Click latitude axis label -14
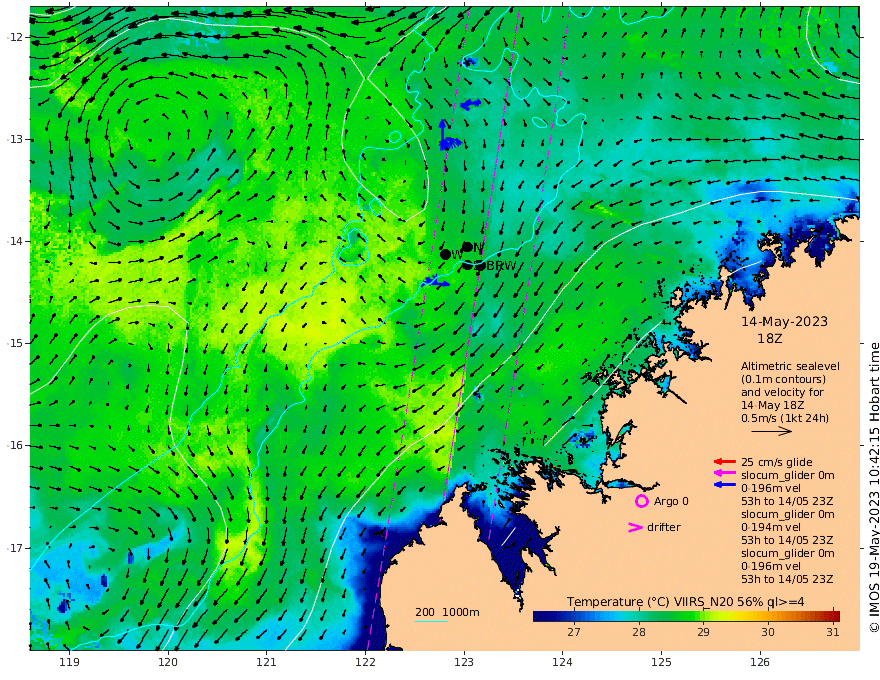 pyautogui.click(x=15, y=241)
